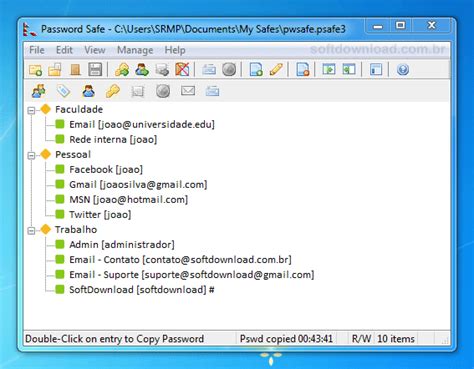474x369 pixels.
Task: Click the 'Pswd copied 00:43:41' status field
Action: (x=286, y=339)
